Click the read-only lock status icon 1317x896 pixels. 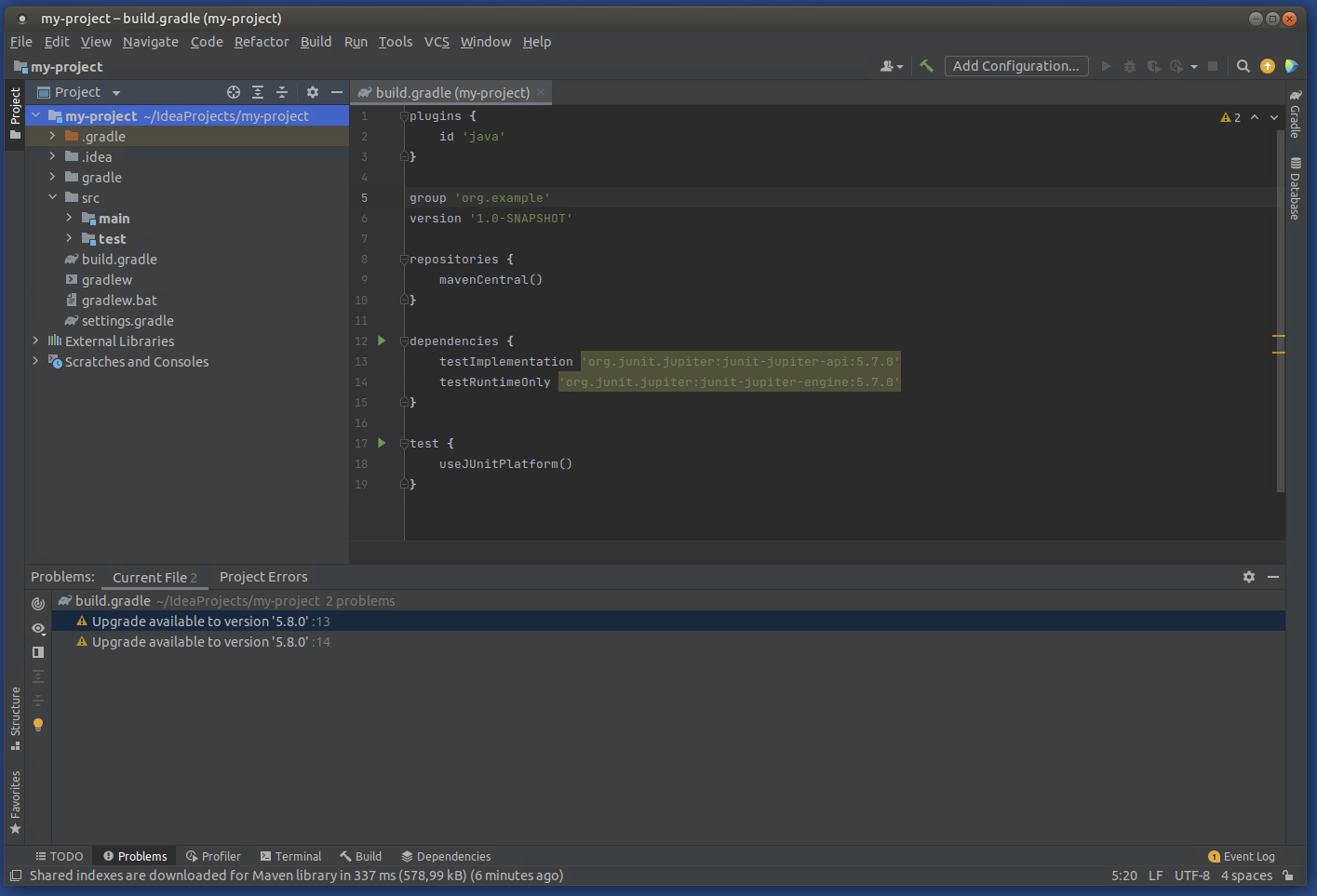pyautogui.click(x=1288, y=876)
